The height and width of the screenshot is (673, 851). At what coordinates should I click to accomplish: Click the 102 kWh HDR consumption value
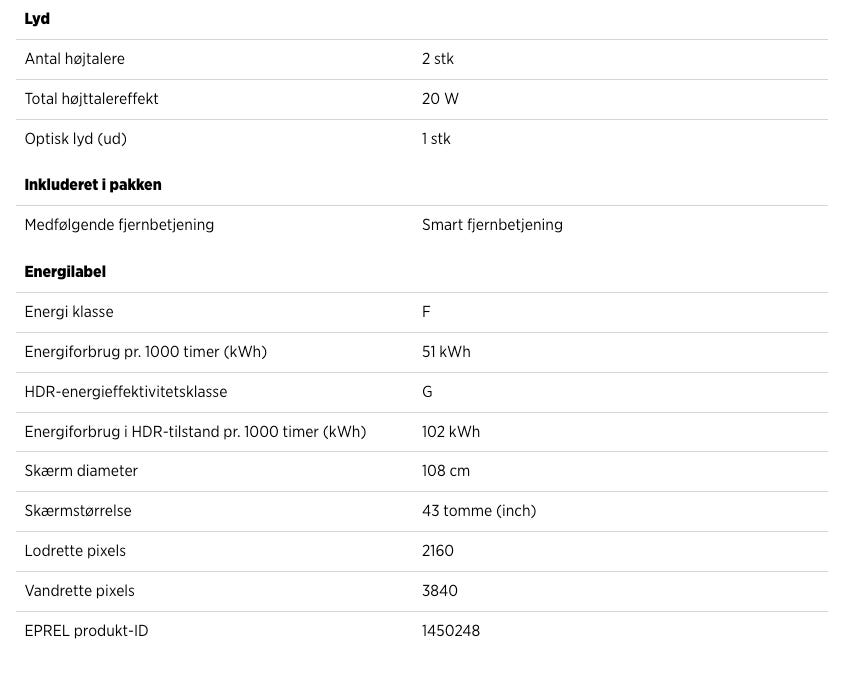tap(451, 432)
